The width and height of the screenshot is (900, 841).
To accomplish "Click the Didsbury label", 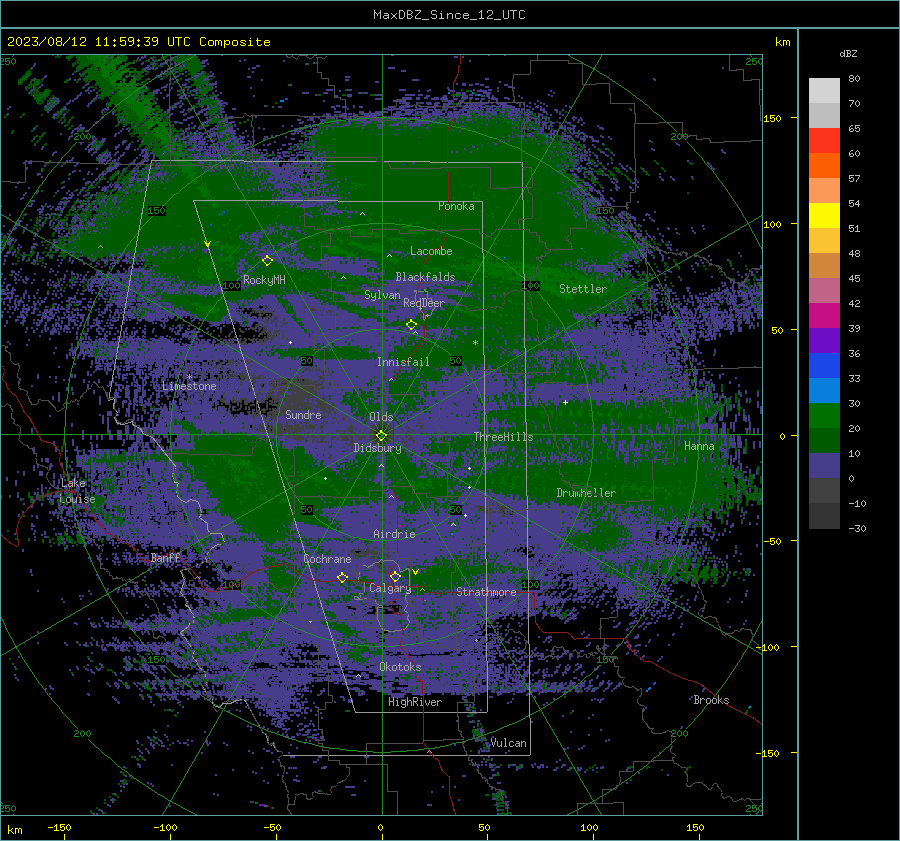I will (x=377, y=448).
